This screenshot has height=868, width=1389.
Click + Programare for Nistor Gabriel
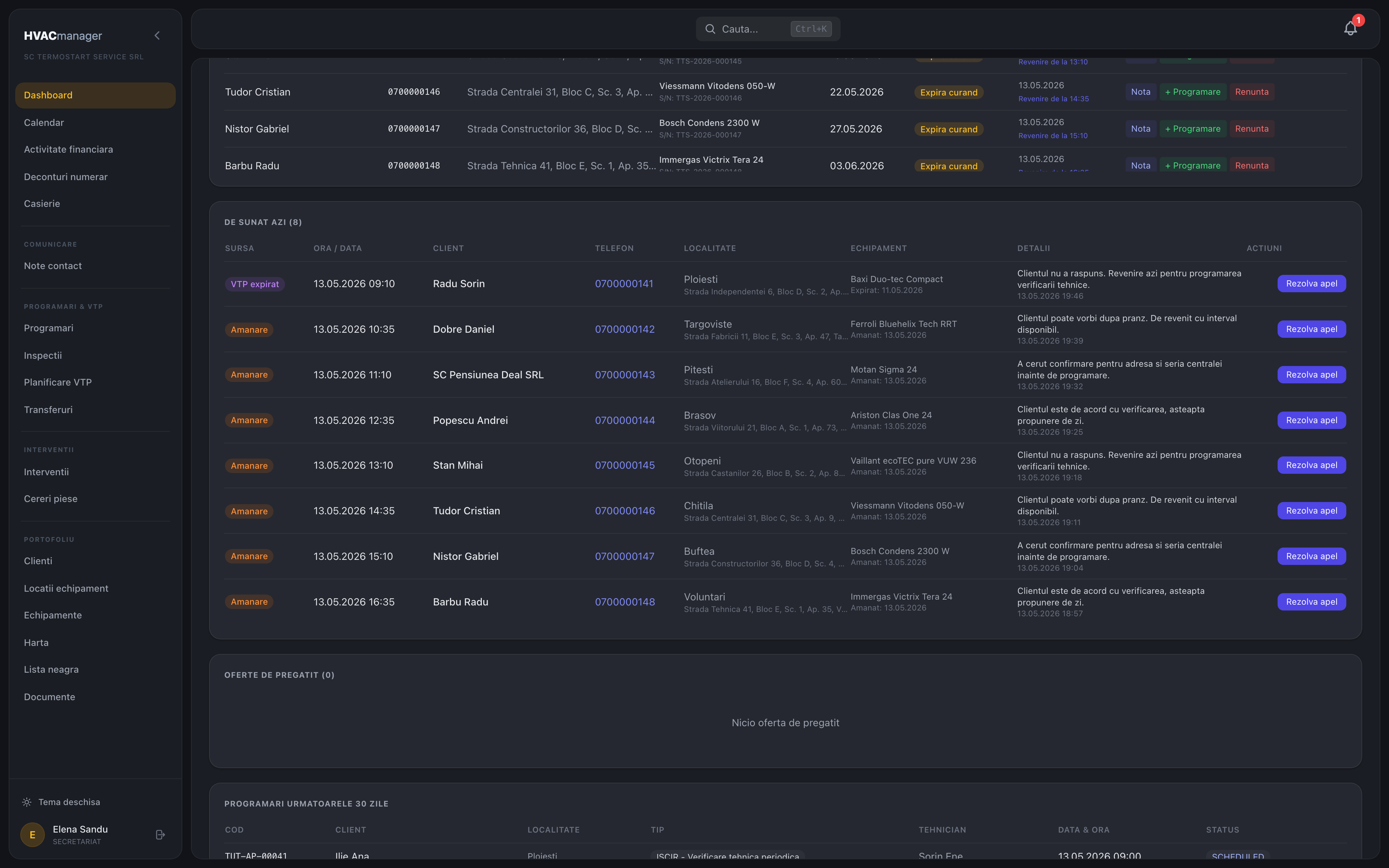pyautogui.click(x=1193, y=129)
